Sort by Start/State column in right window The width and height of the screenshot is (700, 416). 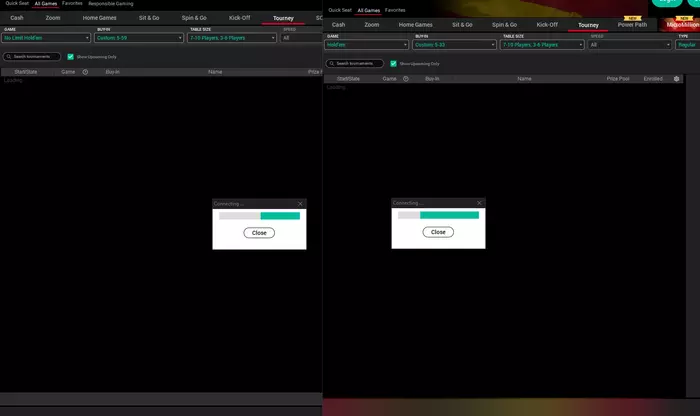click(348, 79)
